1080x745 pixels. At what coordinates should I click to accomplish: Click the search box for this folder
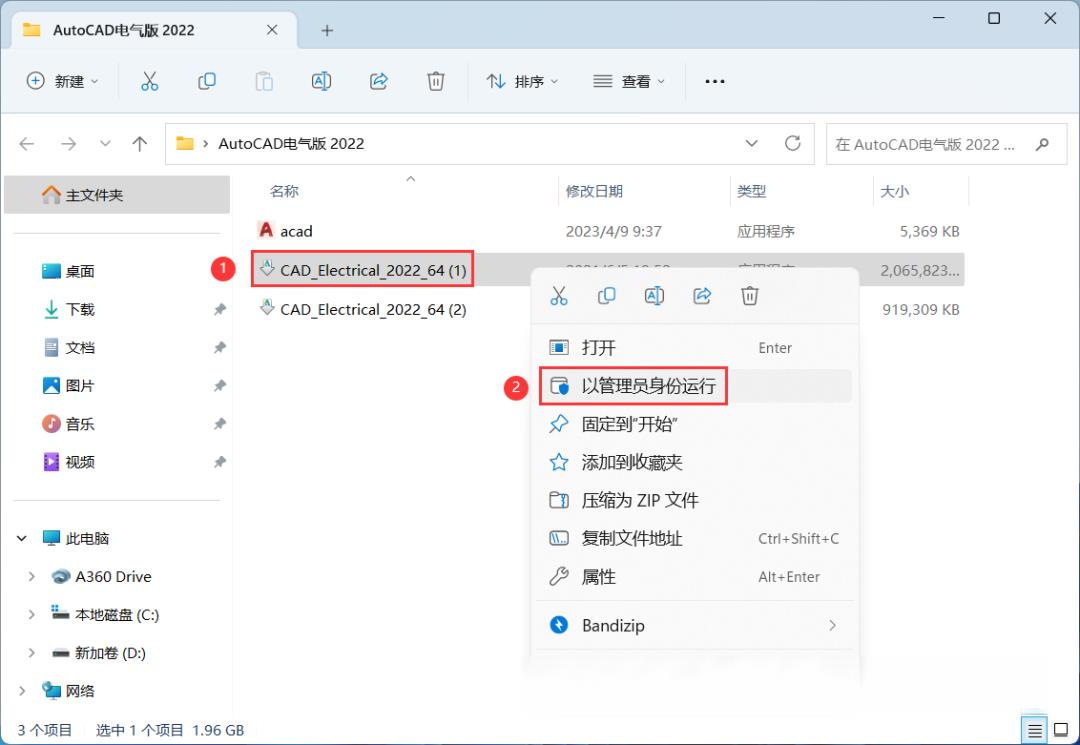click(x=946, y=144)
